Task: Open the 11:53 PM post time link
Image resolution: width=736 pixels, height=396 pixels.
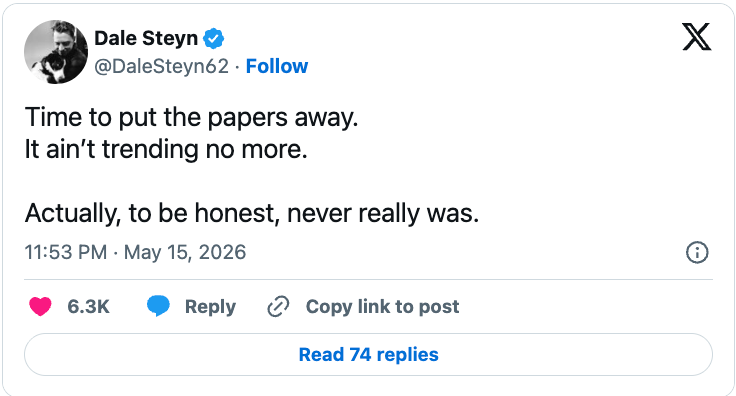Action: coord(66,252)
